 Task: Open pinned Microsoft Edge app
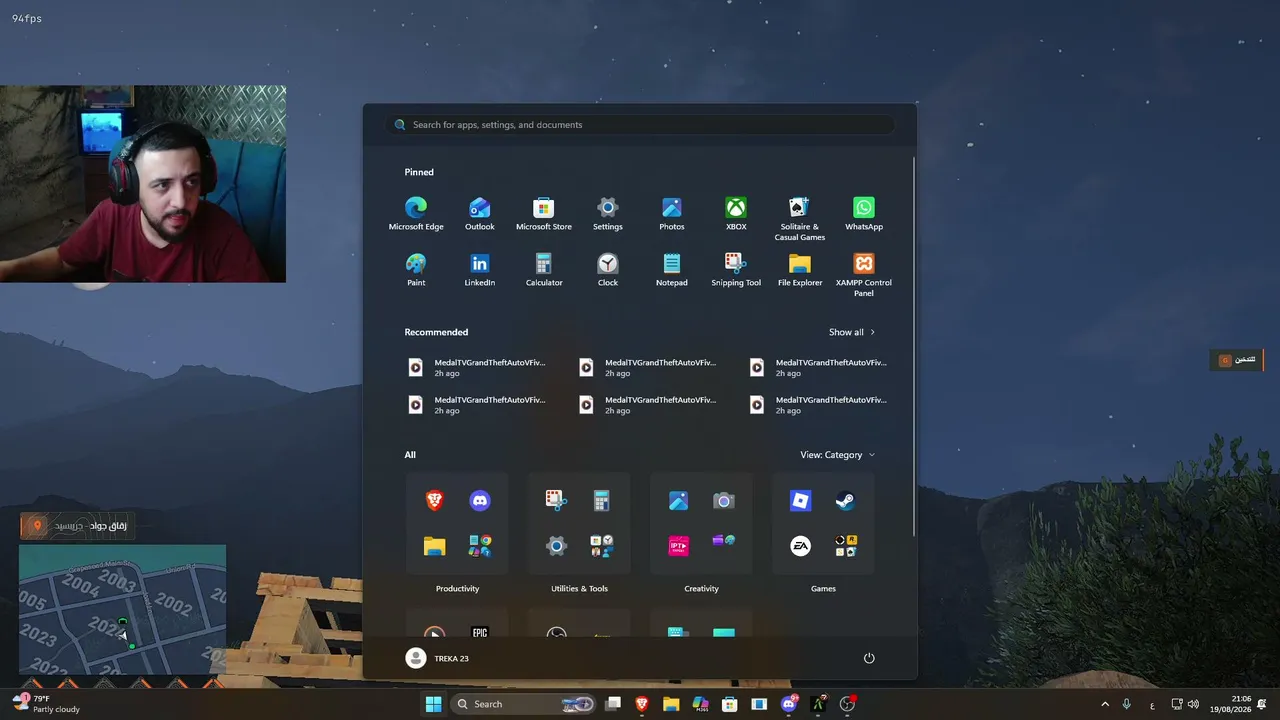coord(416,213)
